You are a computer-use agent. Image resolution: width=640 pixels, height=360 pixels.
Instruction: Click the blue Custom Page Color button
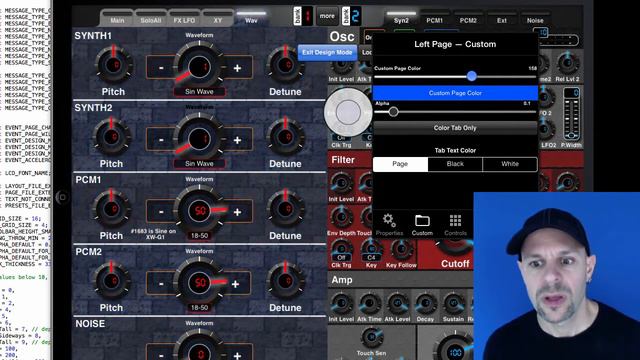click(455, 93)
